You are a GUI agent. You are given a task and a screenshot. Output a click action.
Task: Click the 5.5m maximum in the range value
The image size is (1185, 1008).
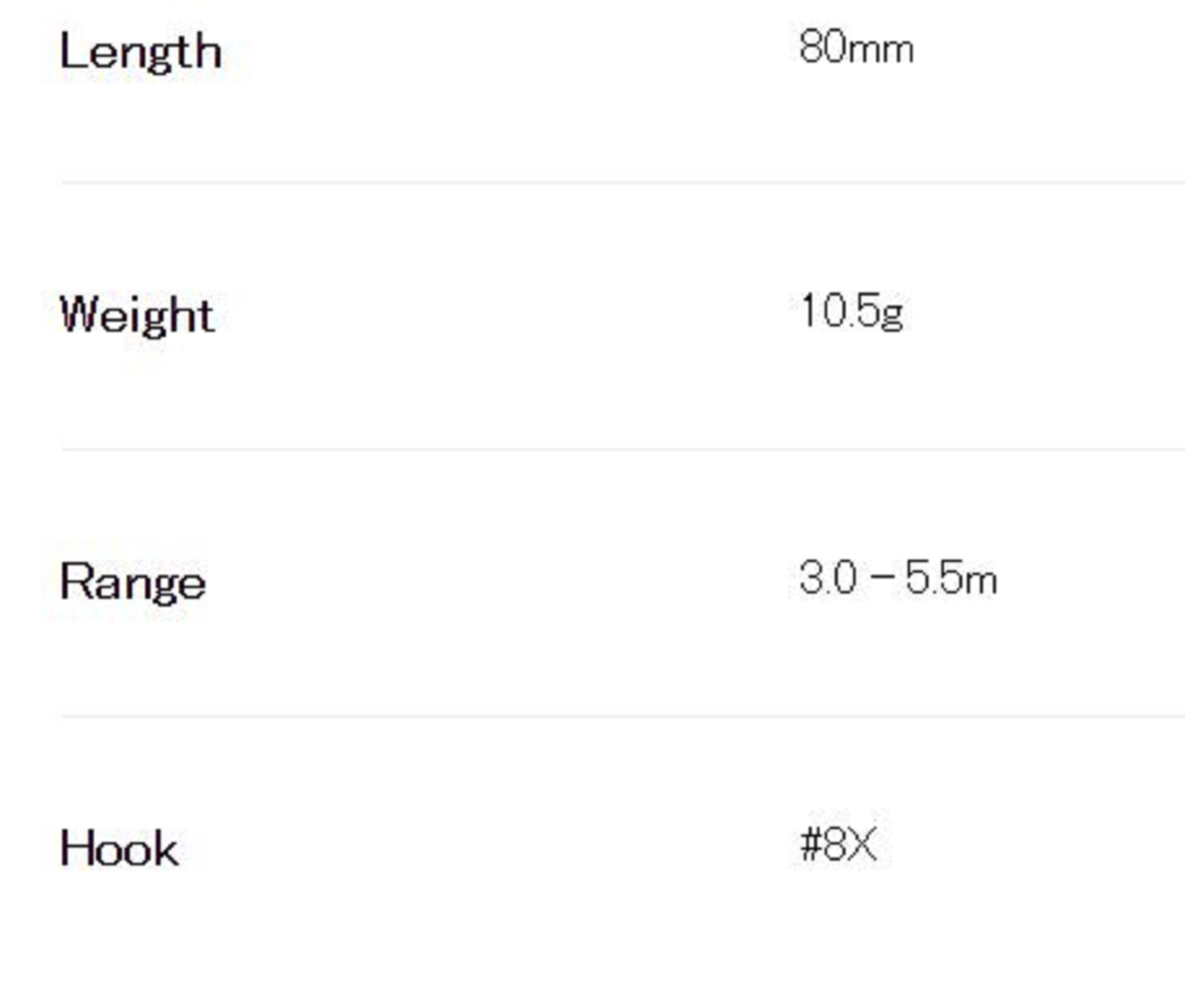tap(952, 578)
